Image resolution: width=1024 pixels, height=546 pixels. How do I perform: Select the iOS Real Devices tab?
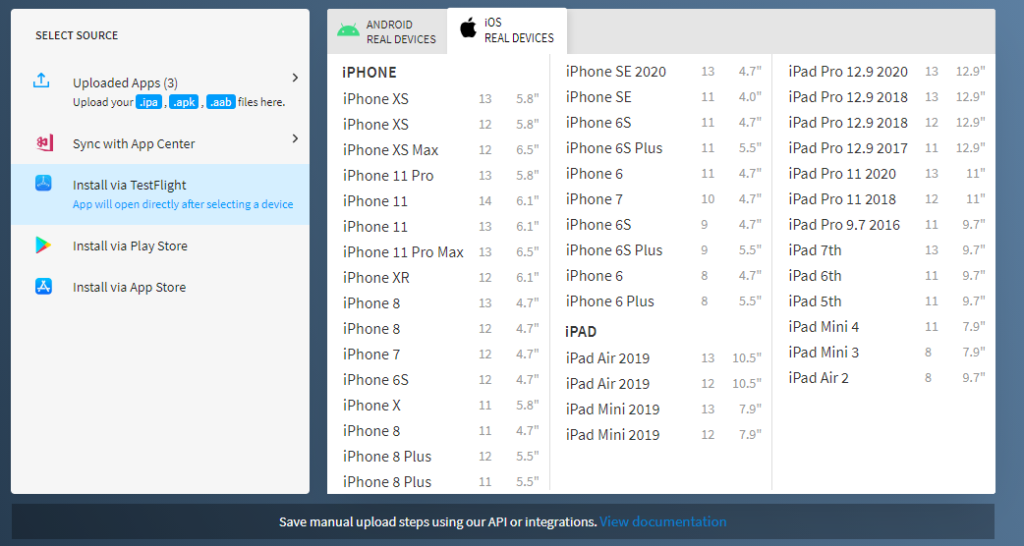click(x=507, y=30)
